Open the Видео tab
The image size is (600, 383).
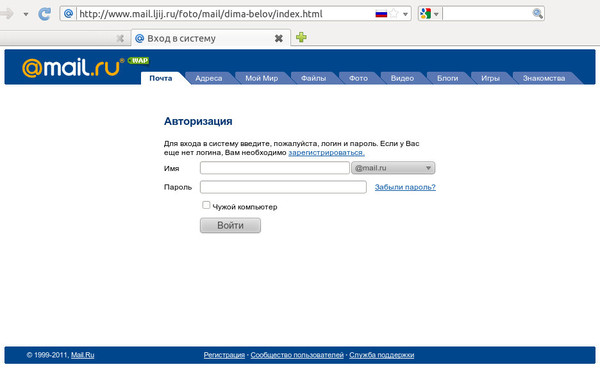402,78
